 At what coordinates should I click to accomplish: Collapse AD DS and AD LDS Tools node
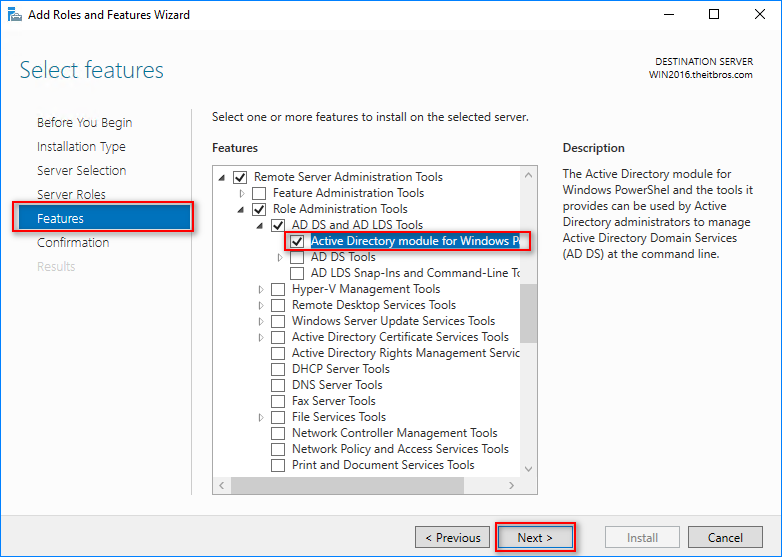[260, 225]
